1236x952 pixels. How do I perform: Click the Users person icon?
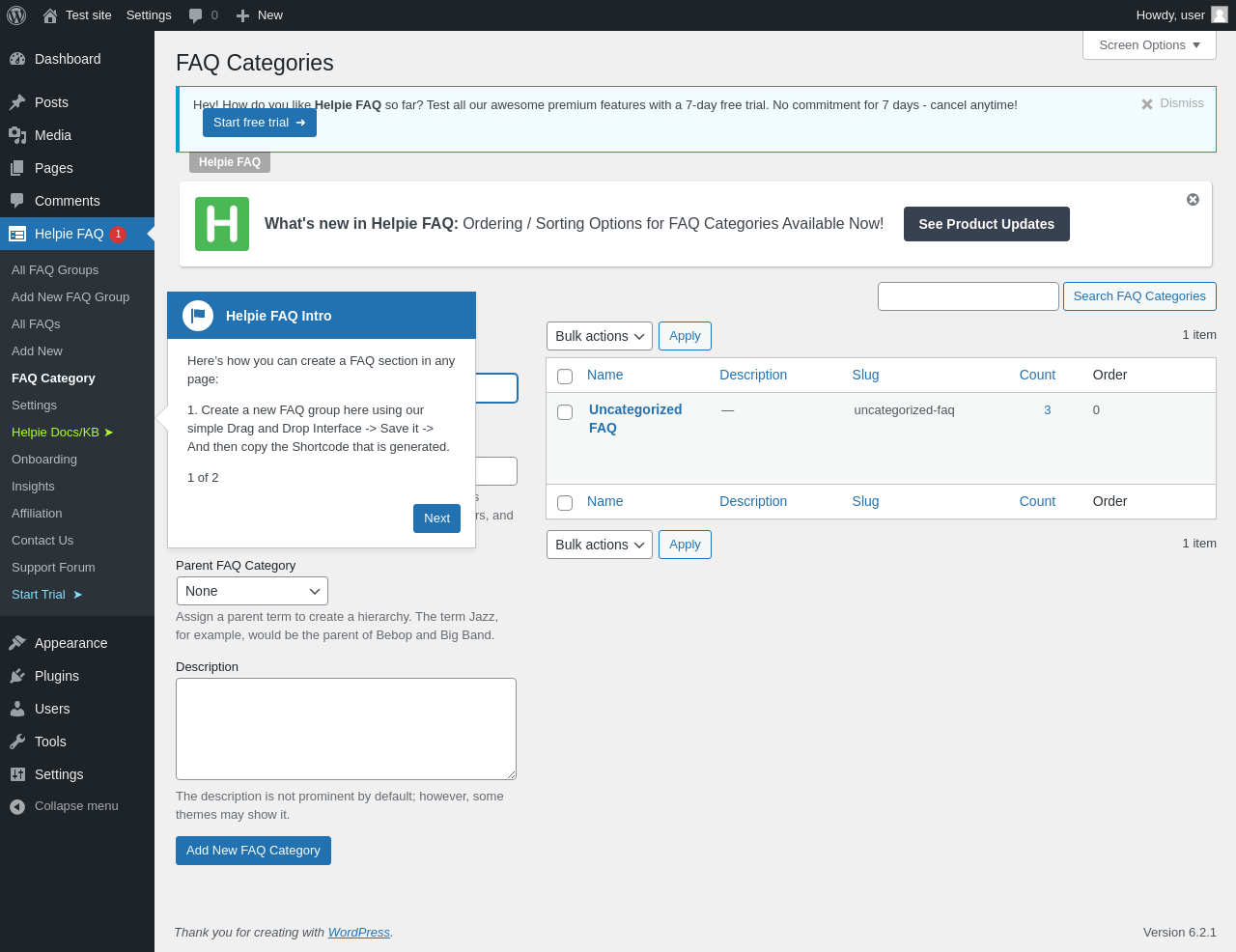coord(17,709)
